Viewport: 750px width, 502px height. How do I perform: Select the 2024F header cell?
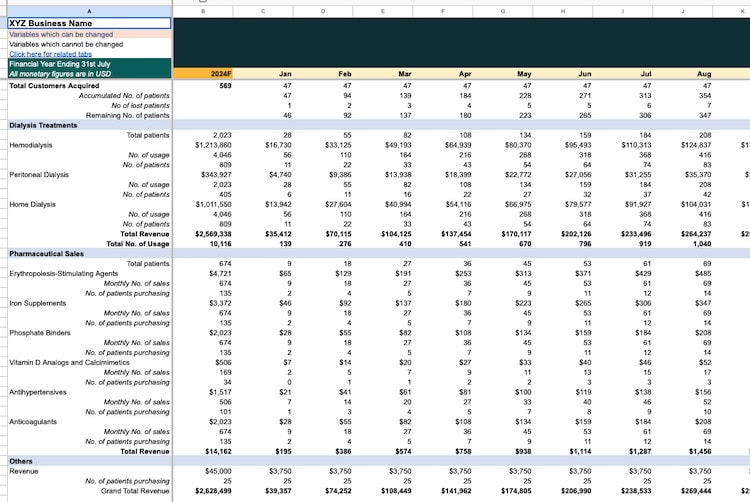[x=203, y=74]
